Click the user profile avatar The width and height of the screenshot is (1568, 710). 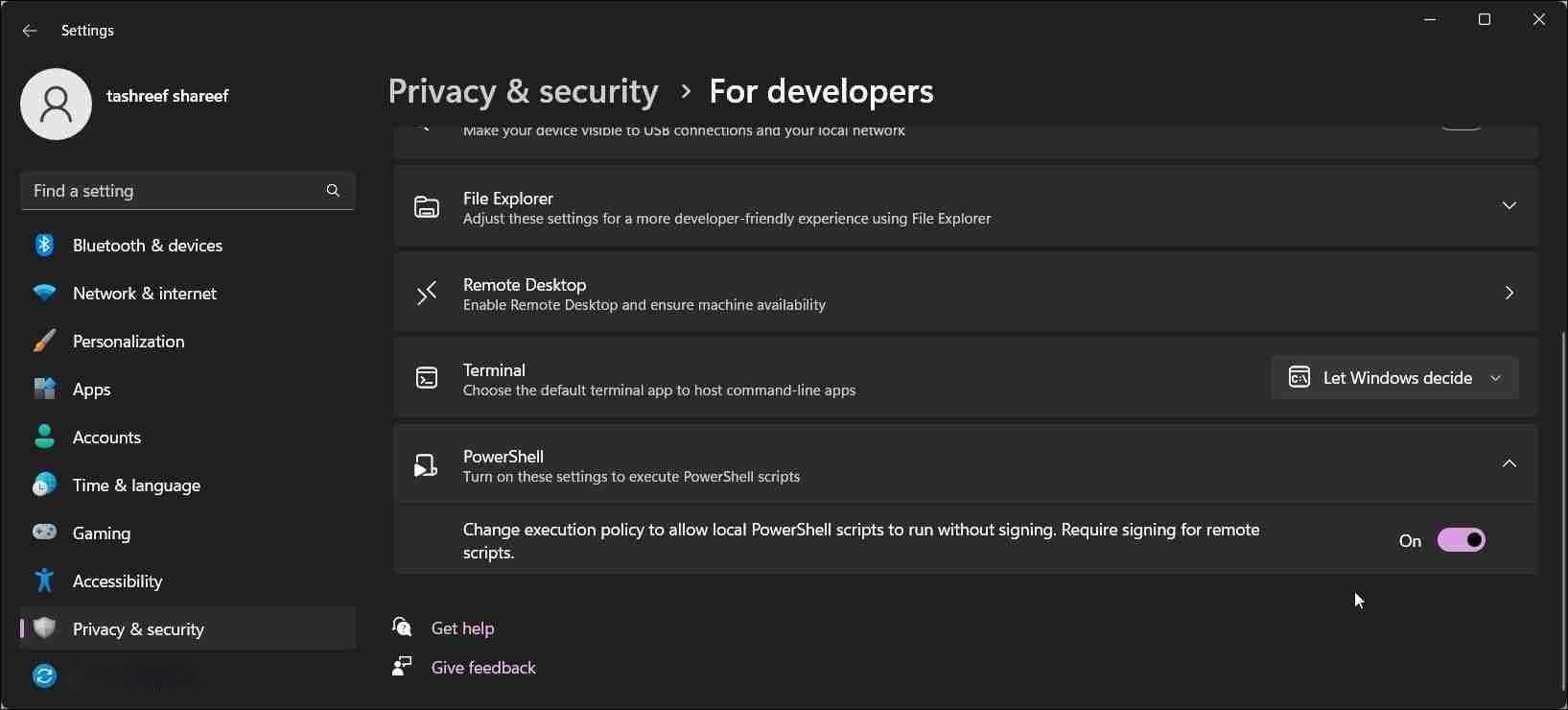pos(56,104)
